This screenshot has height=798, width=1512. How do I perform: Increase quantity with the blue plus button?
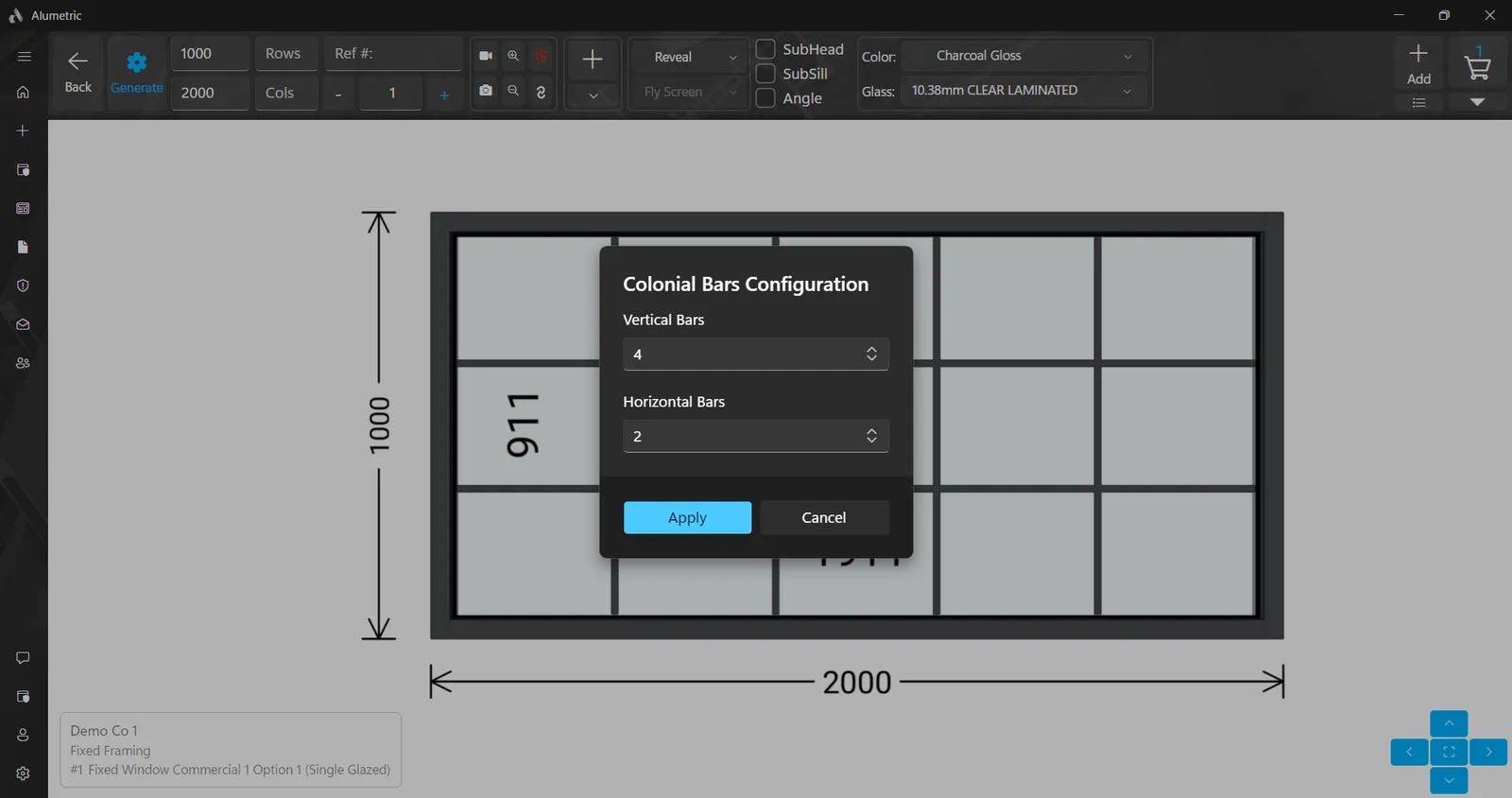pos(444,94)
